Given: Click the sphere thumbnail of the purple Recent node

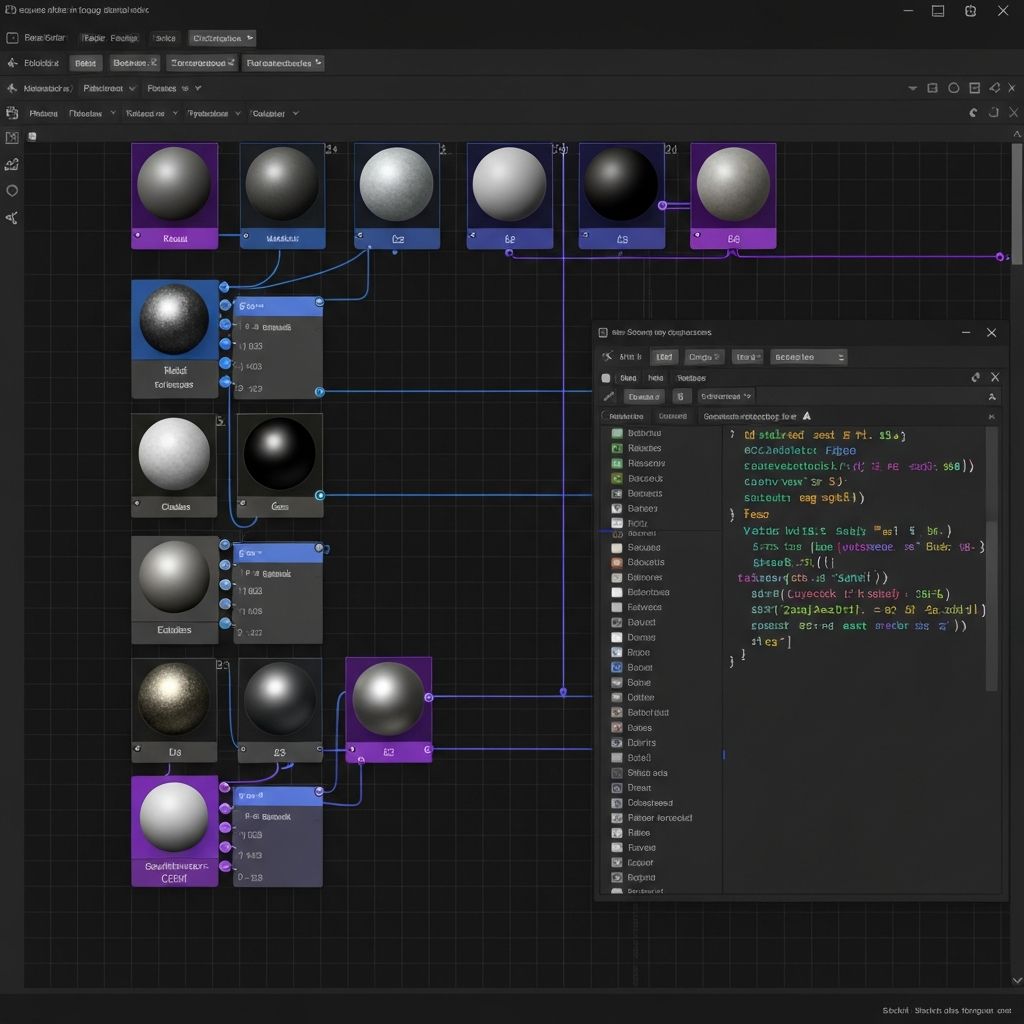Looking at the screenshot, I should [173, 183].
